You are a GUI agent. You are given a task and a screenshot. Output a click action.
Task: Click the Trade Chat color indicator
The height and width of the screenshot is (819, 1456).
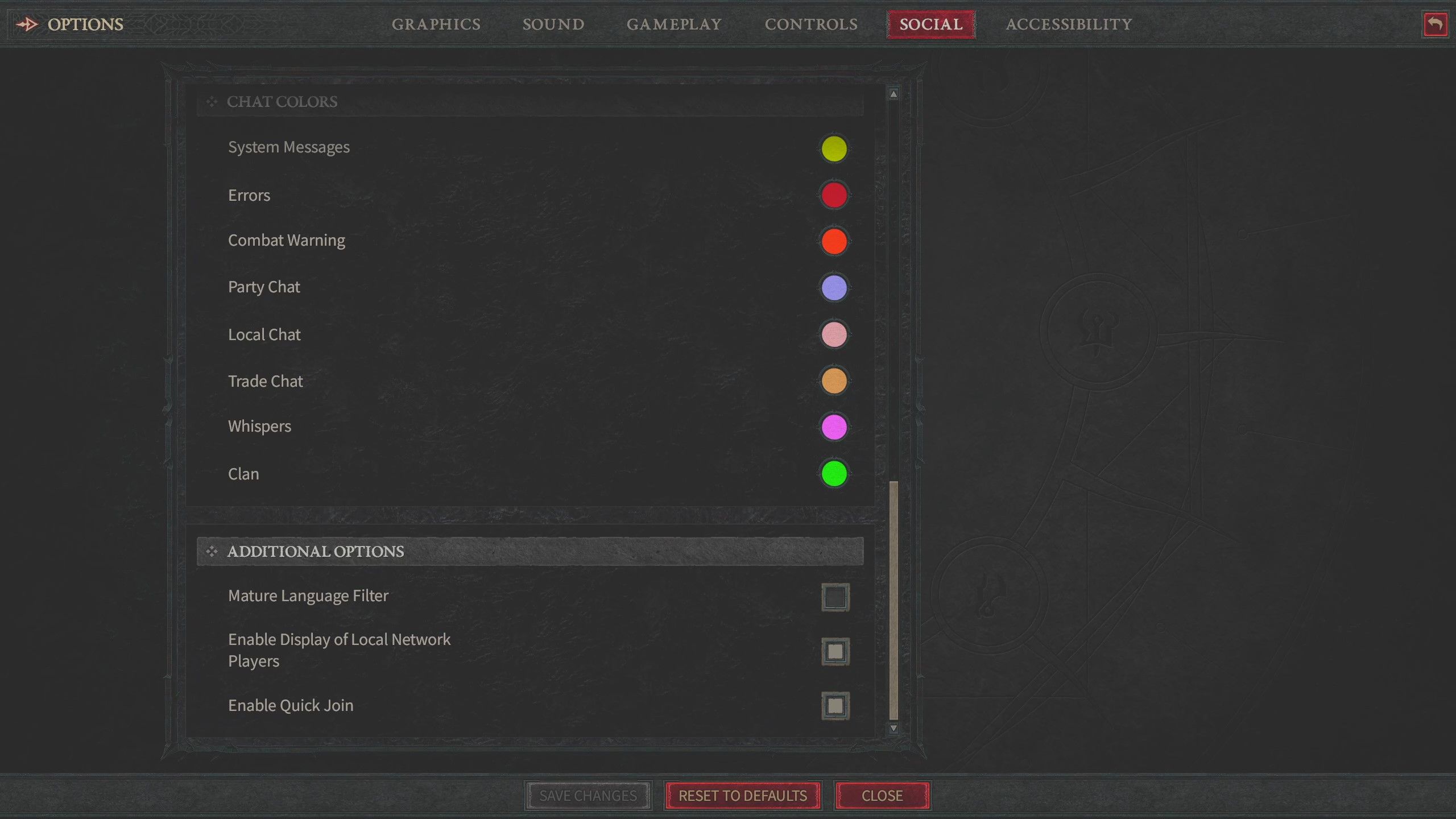coord(834,380)
